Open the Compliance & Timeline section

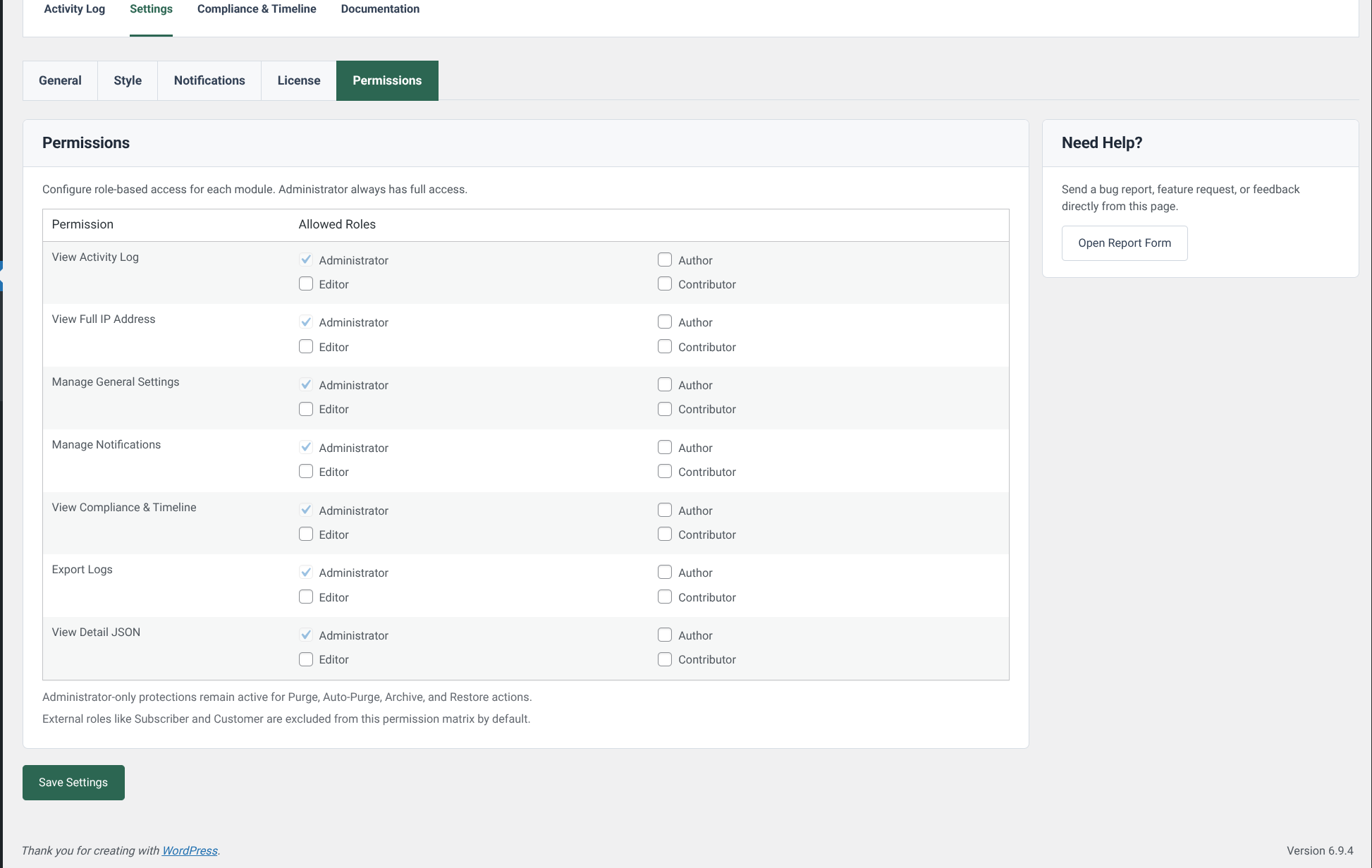[257, 8]
